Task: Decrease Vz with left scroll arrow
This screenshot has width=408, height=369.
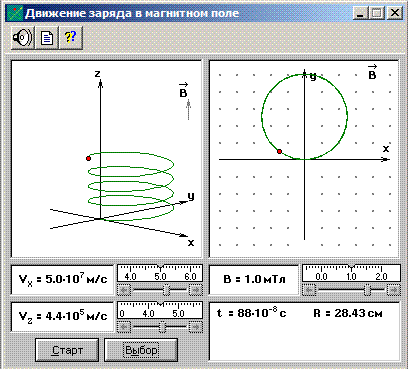Action: pyautogui.click(x=124, y=327)
